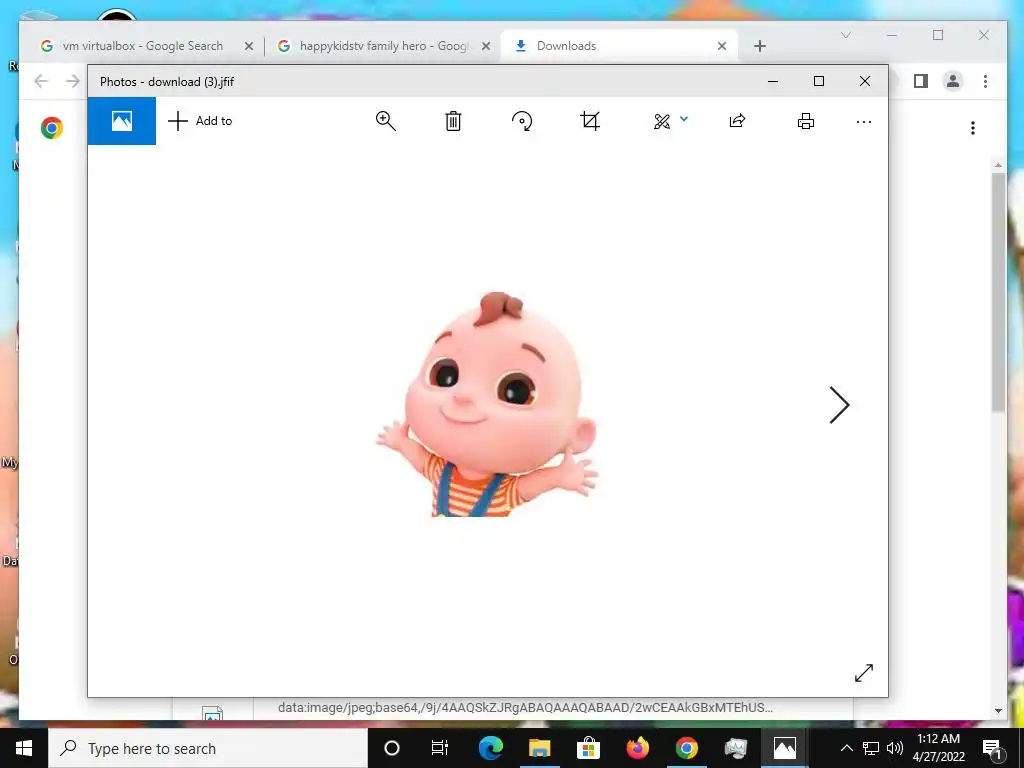Rotate the image
Viewport: 1024px width, 768px height.
[x=522, y=121]
